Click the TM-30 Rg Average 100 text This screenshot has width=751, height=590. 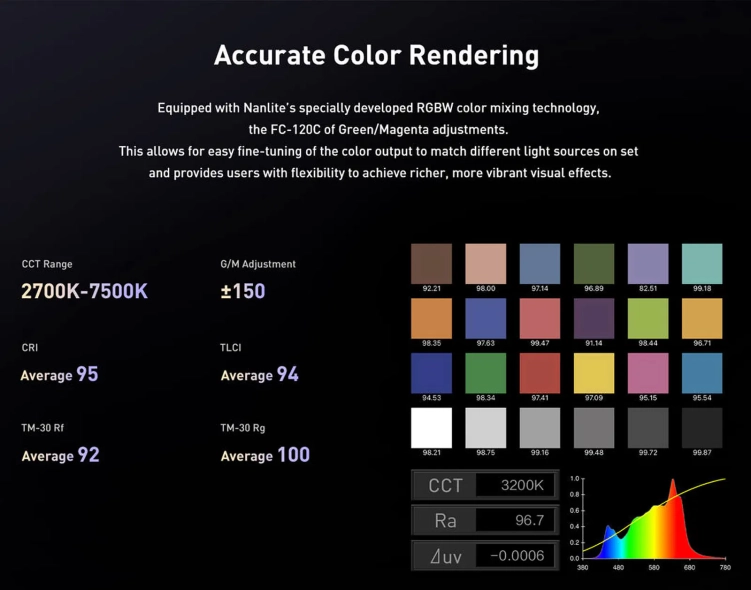point(265,456)
